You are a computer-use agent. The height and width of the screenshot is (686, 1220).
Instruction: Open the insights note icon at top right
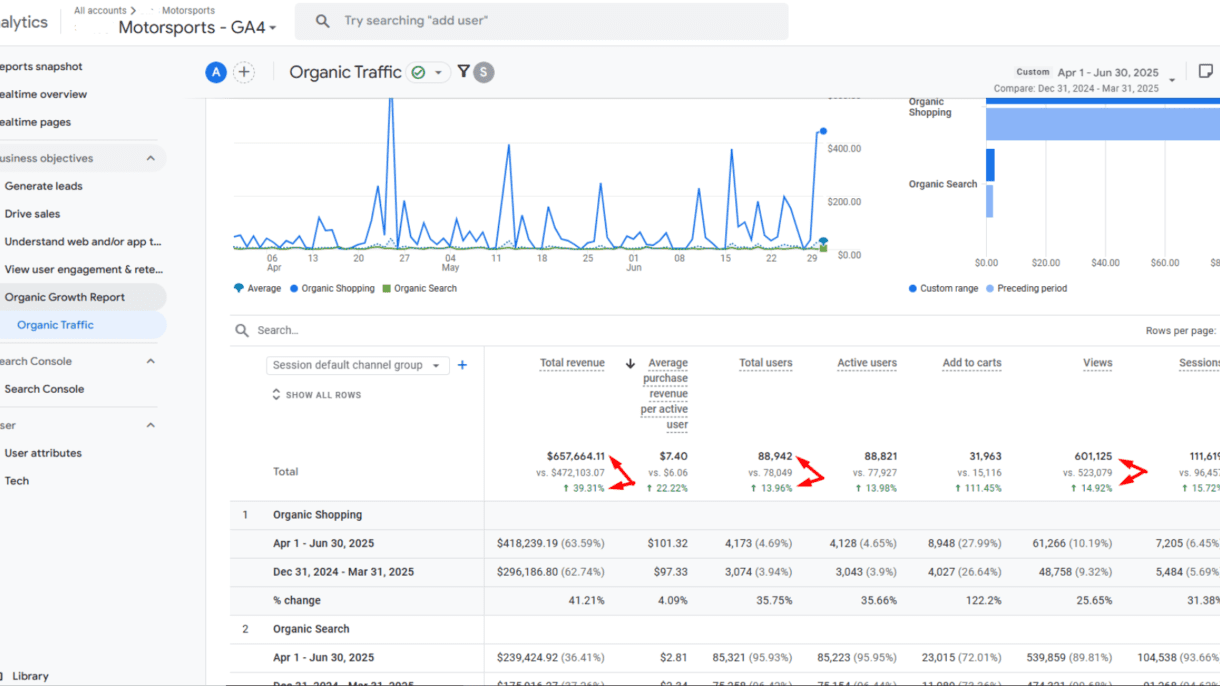click(1206, 71)
